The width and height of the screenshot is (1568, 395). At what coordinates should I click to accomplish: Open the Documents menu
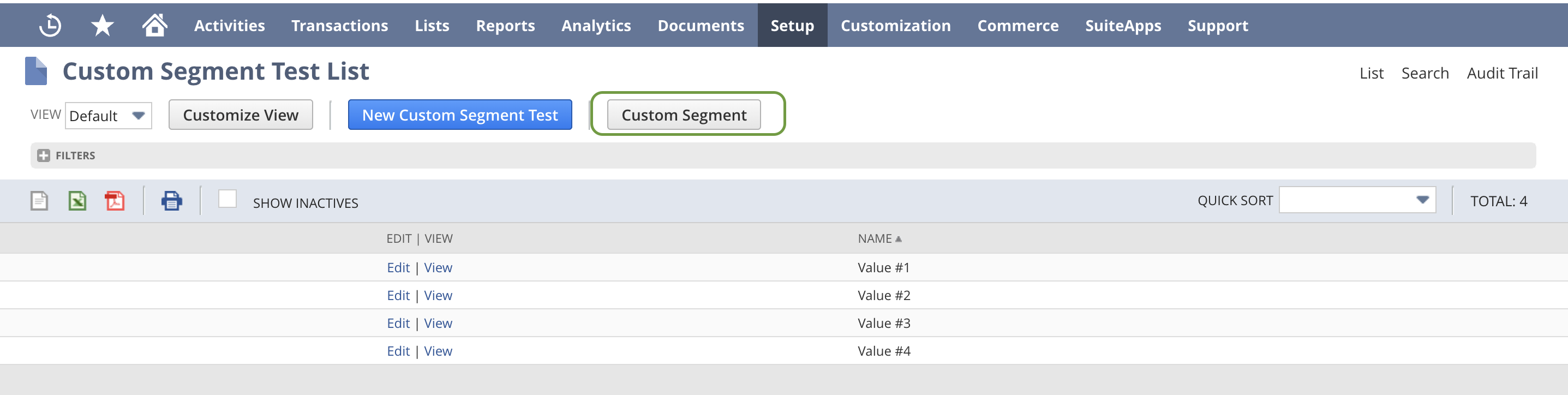click(x=701, y=26)
